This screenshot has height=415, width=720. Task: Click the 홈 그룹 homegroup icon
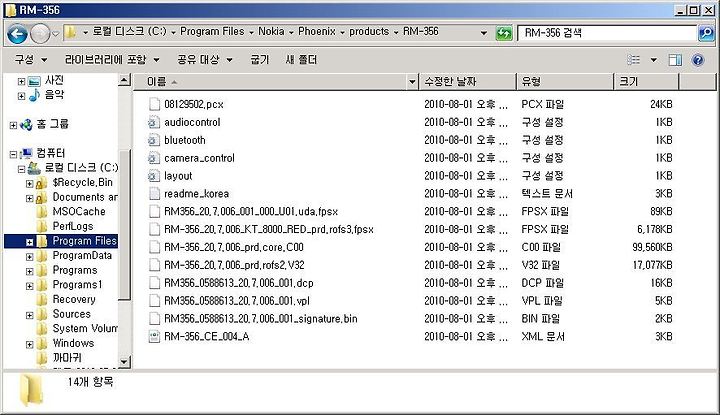tap(26, 124)
